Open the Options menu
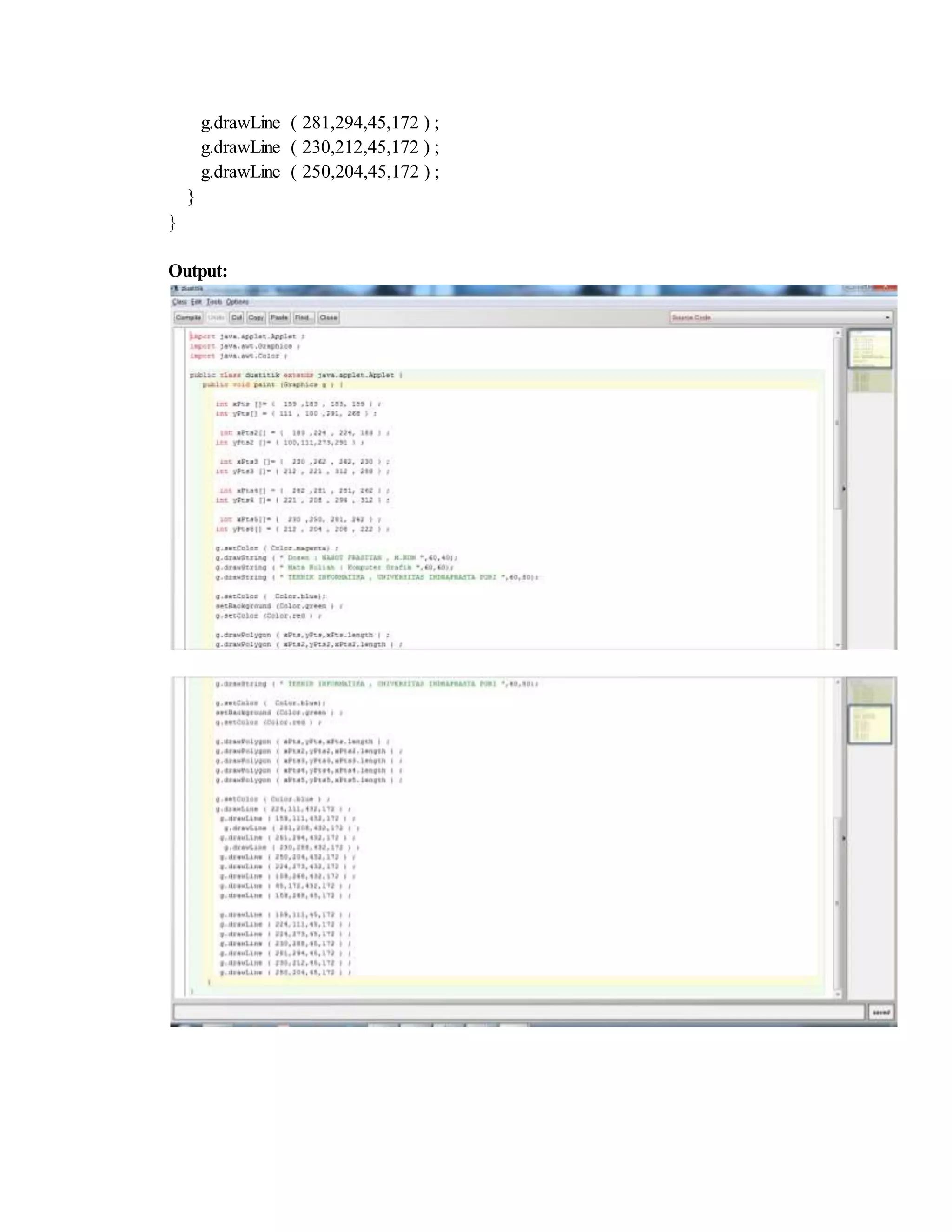 click(x=238, y=302)
